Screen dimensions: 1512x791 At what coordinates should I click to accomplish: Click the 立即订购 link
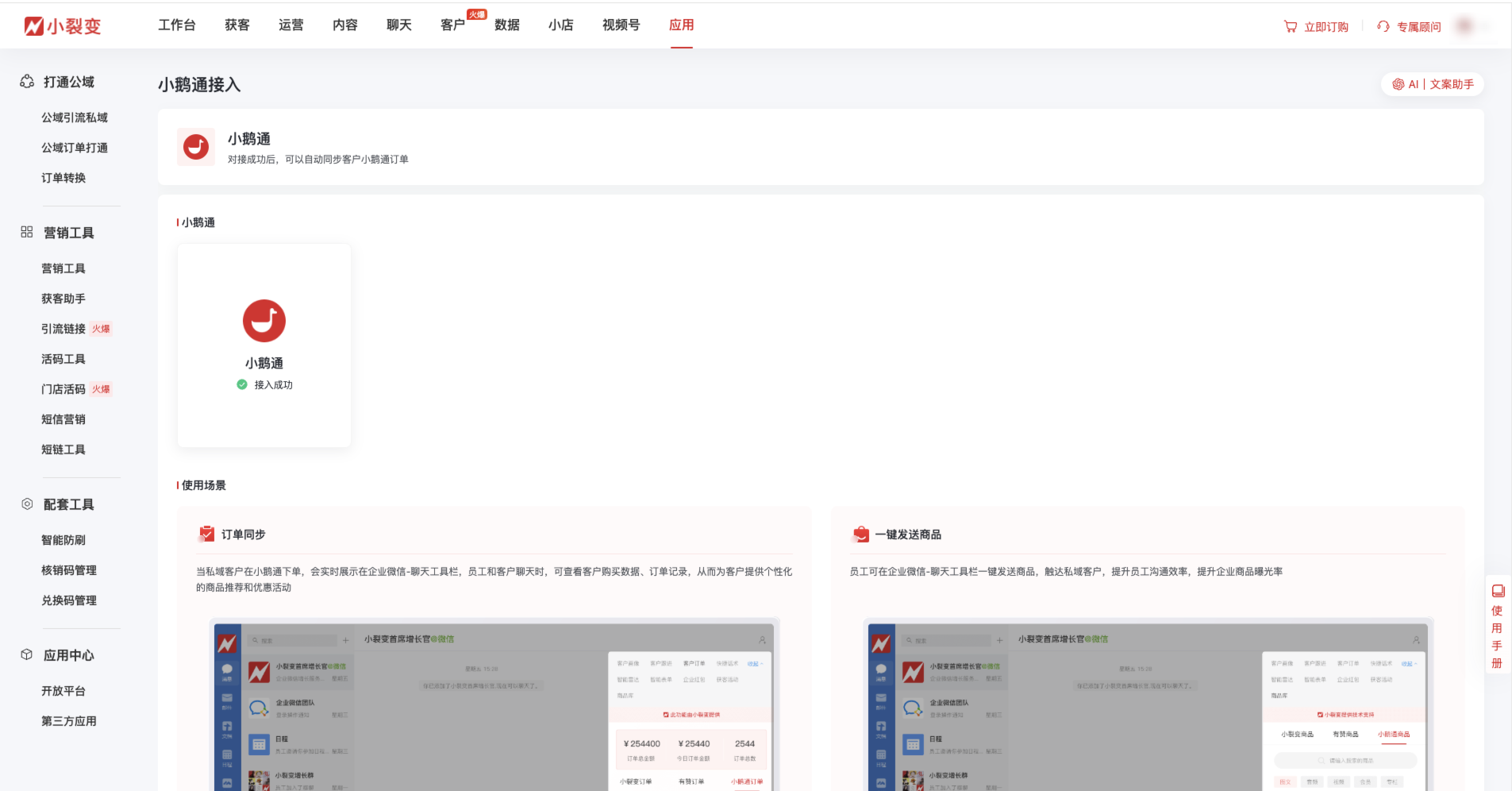tap(1326, 27)
